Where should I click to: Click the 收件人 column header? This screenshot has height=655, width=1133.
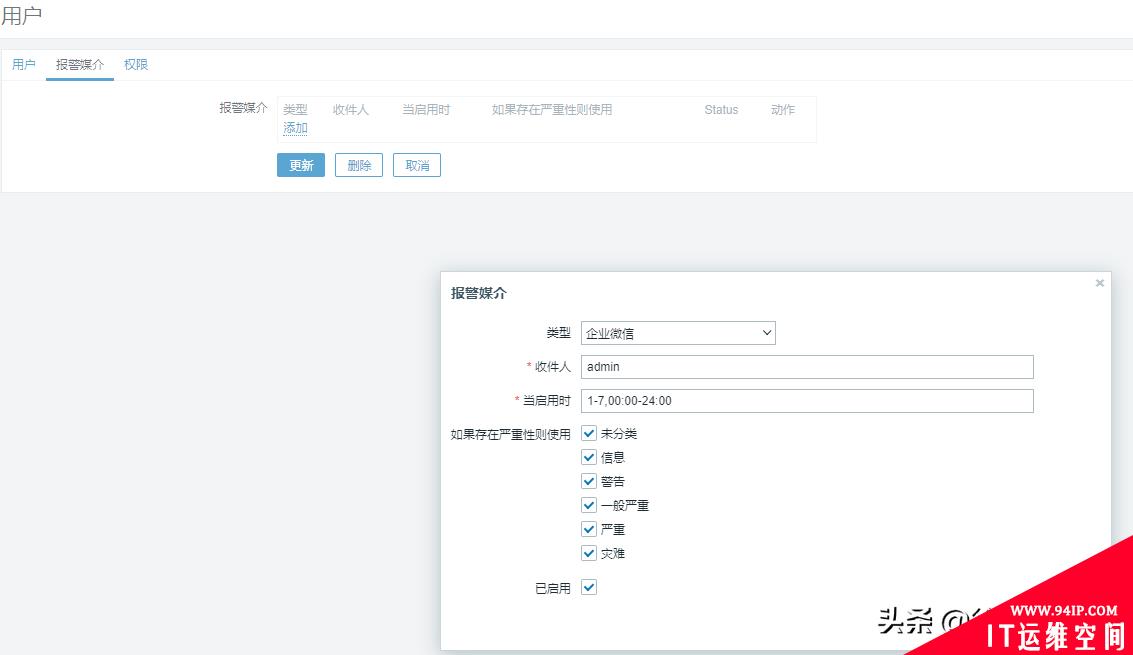(x=350, y=109)
